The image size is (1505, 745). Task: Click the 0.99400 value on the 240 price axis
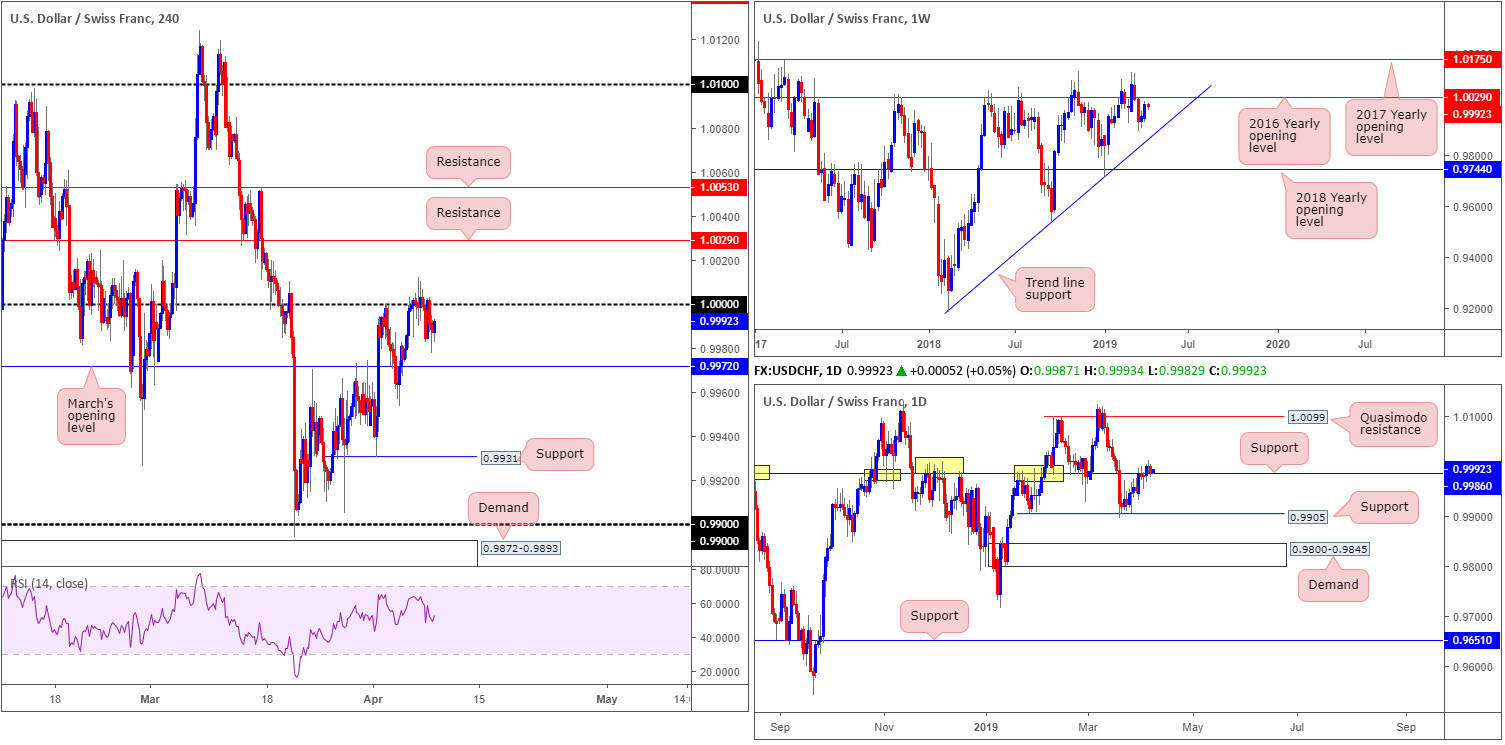[x=720, y=437]
